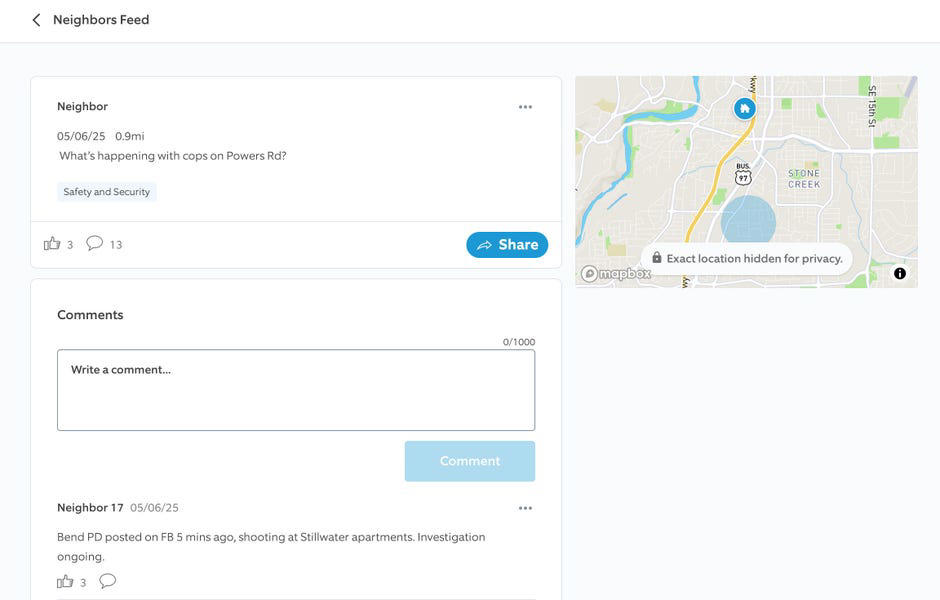Click the Mapbox logo on the map
Screen dimensions: 940x600
click(x=616, y=274)
